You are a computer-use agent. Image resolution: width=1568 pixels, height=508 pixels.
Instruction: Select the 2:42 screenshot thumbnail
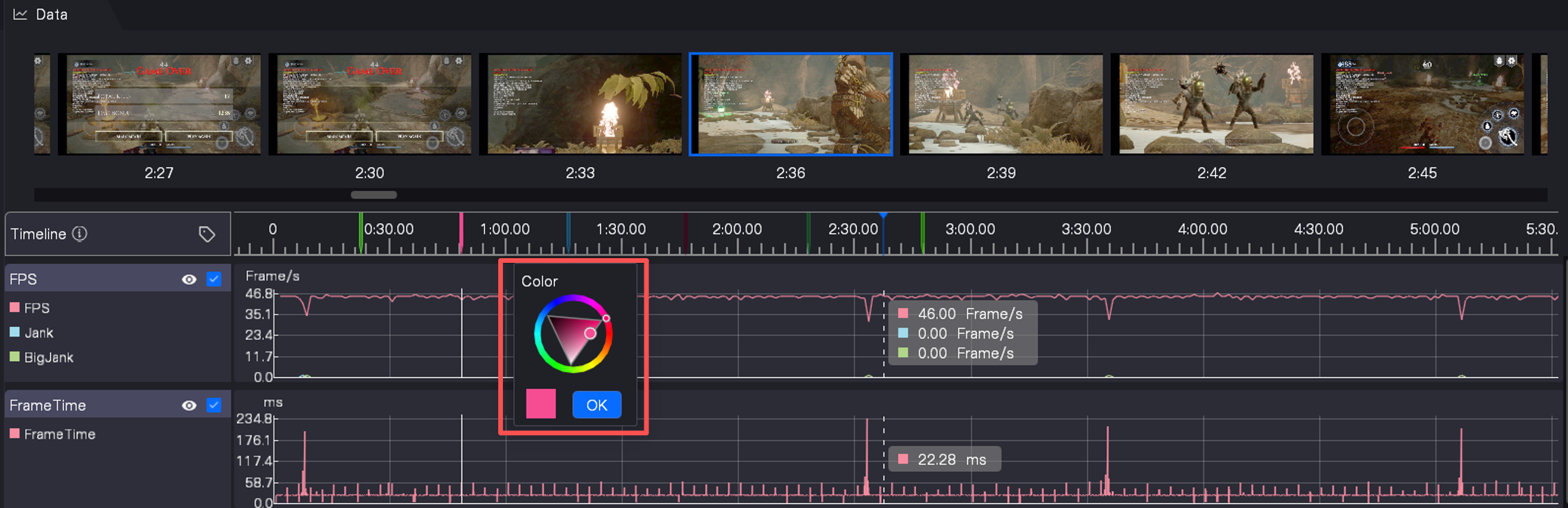[x=1212, y=104]
